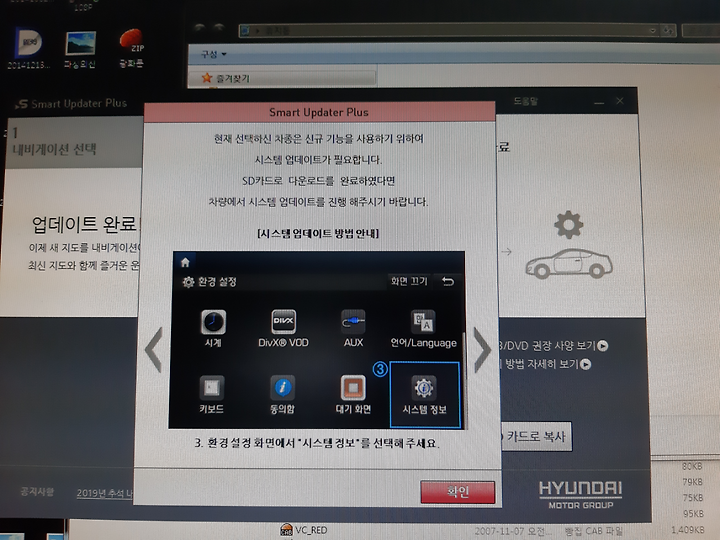Click the Explorer refresh button beside the address bar
720x540 pixels.
click(668, 31)
